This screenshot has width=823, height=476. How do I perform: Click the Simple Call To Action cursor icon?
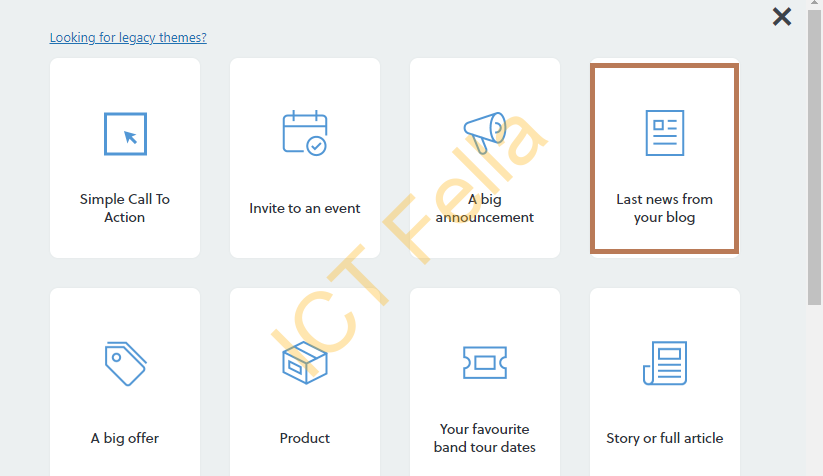(x=125, y=134)
